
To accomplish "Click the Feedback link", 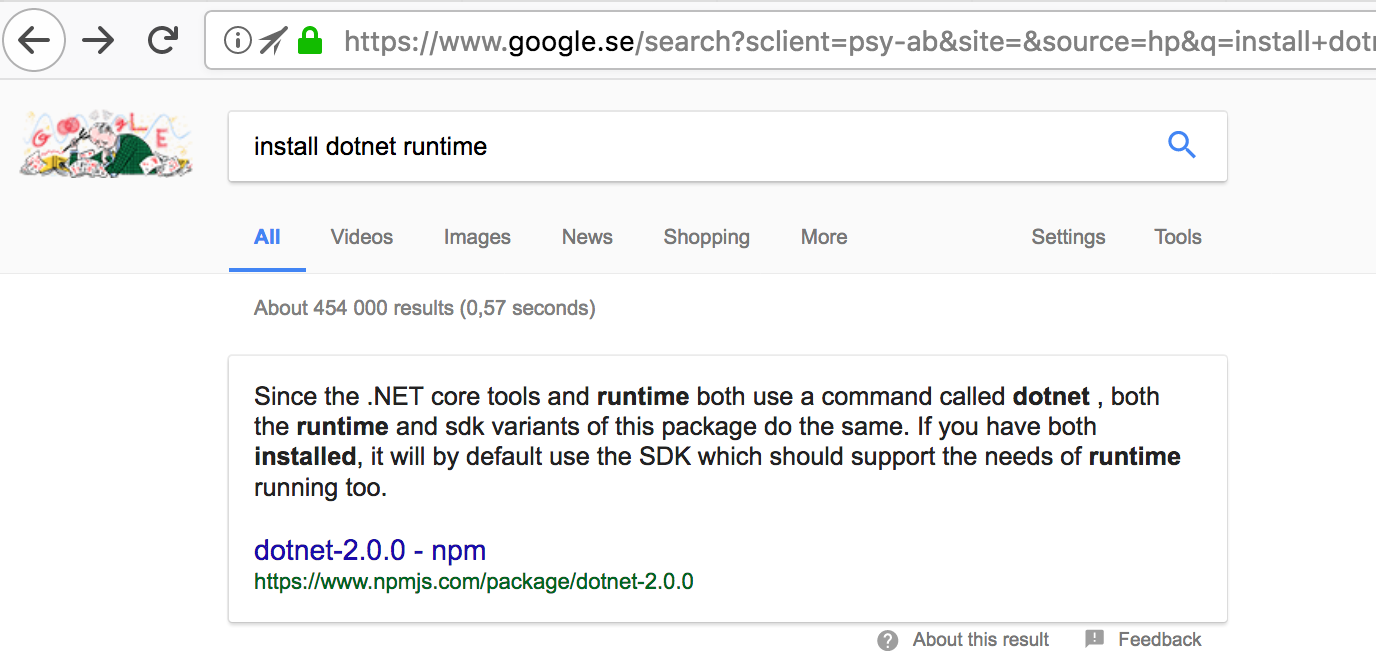I will (x=1160, y=640).
